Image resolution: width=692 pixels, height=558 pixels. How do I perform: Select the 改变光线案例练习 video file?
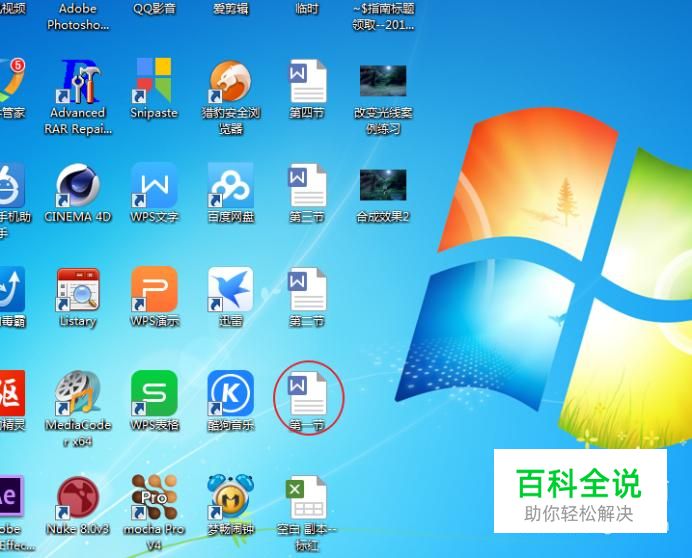383,81
